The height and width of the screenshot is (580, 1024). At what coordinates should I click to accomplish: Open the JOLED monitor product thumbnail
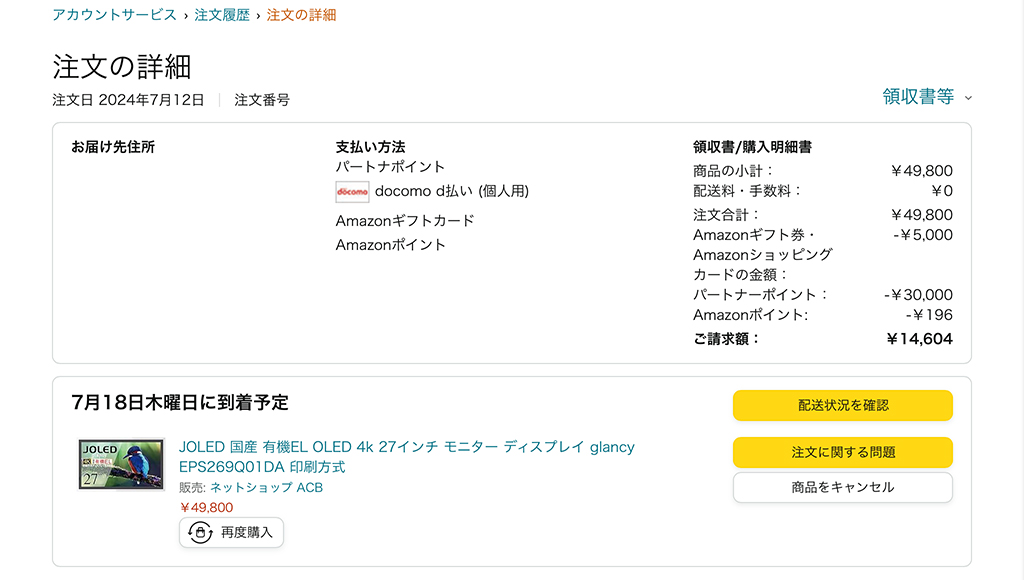coord(121,464)
